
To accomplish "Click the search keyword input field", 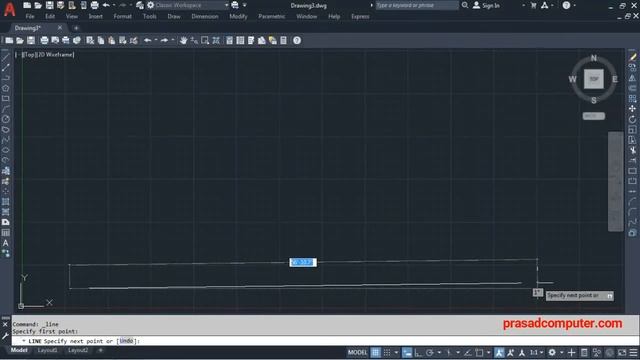I will 417,5.
